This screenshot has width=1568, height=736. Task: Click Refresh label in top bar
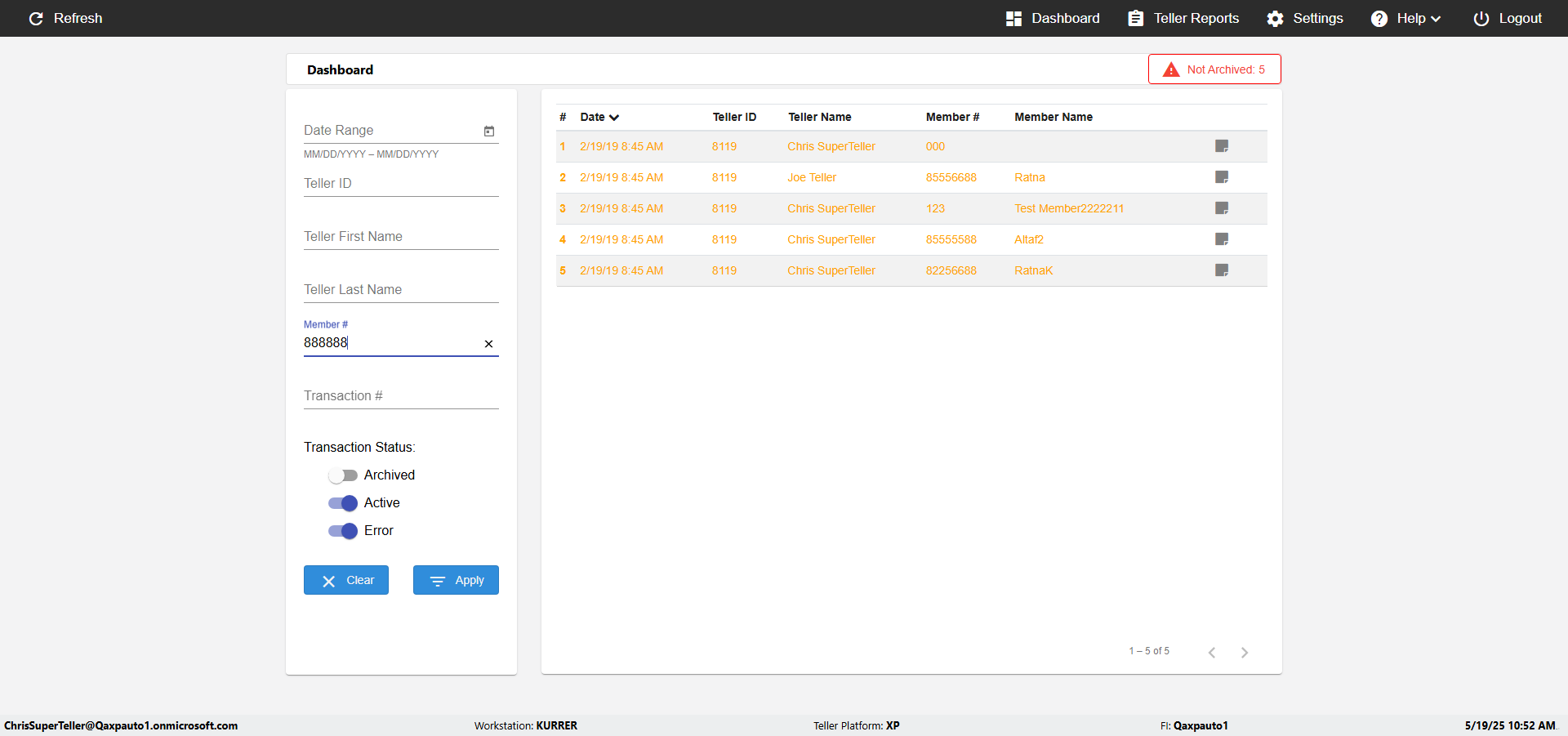(78, 18)
